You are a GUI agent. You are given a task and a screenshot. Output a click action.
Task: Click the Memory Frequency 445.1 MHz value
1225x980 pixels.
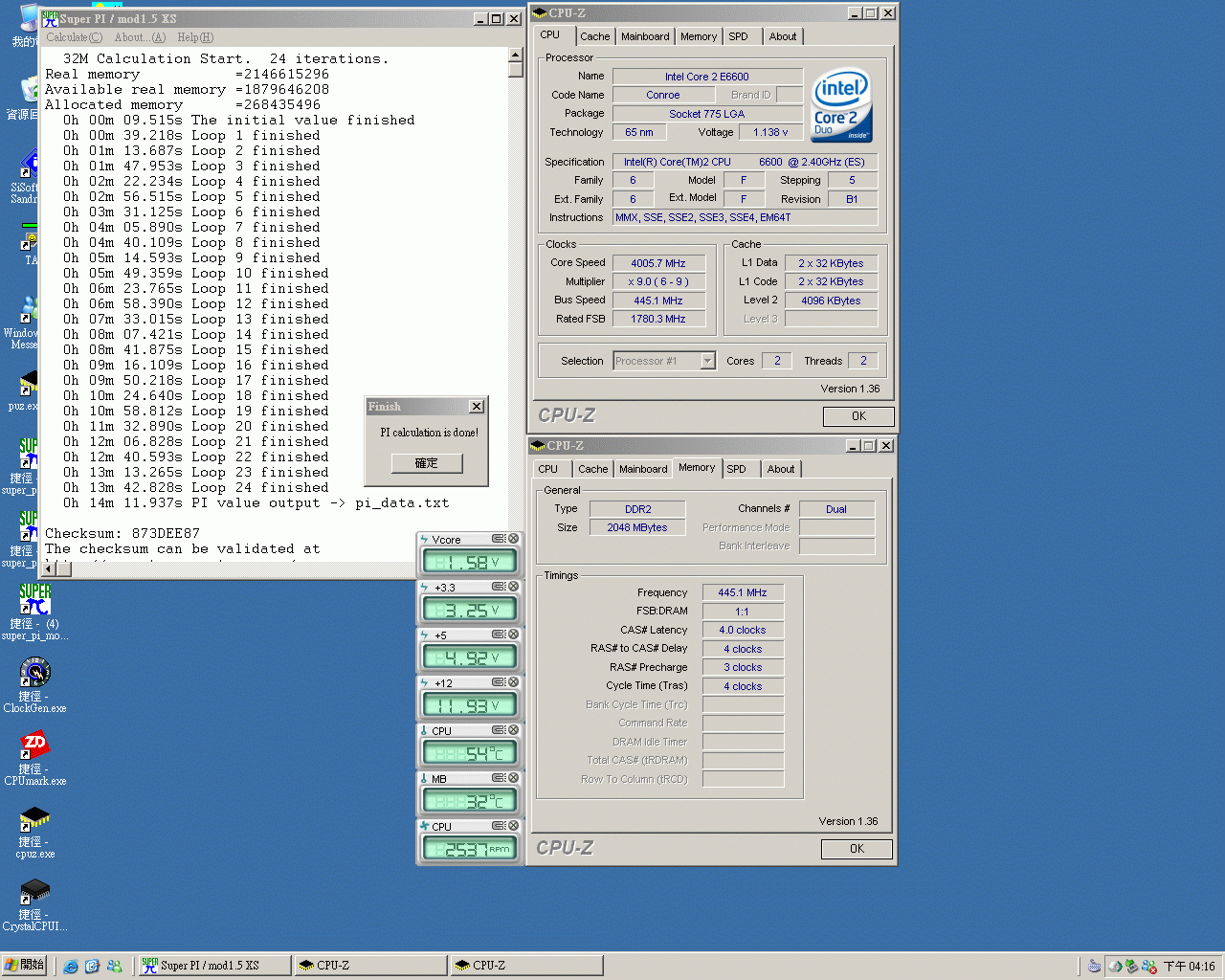743,592
